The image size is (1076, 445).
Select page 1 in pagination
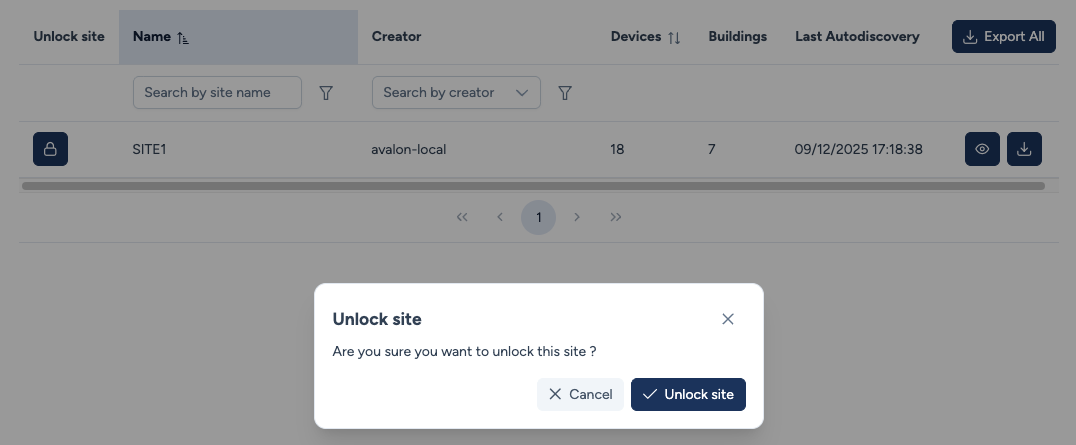538,217
